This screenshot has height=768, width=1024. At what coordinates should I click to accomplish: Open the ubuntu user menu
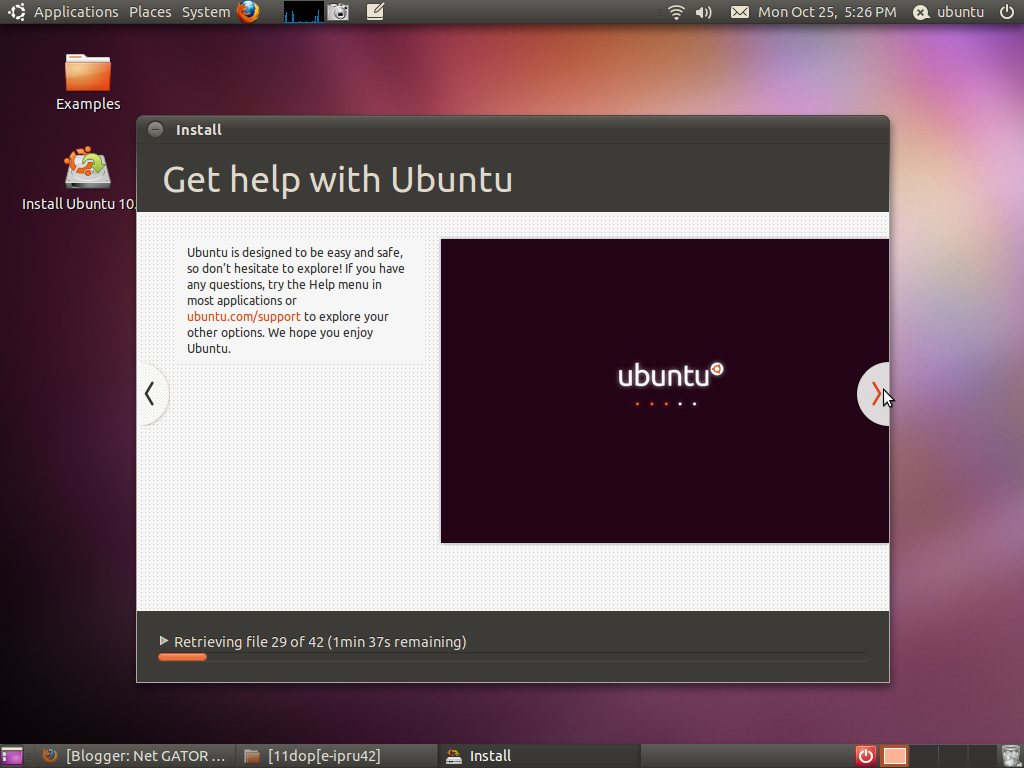948,12
